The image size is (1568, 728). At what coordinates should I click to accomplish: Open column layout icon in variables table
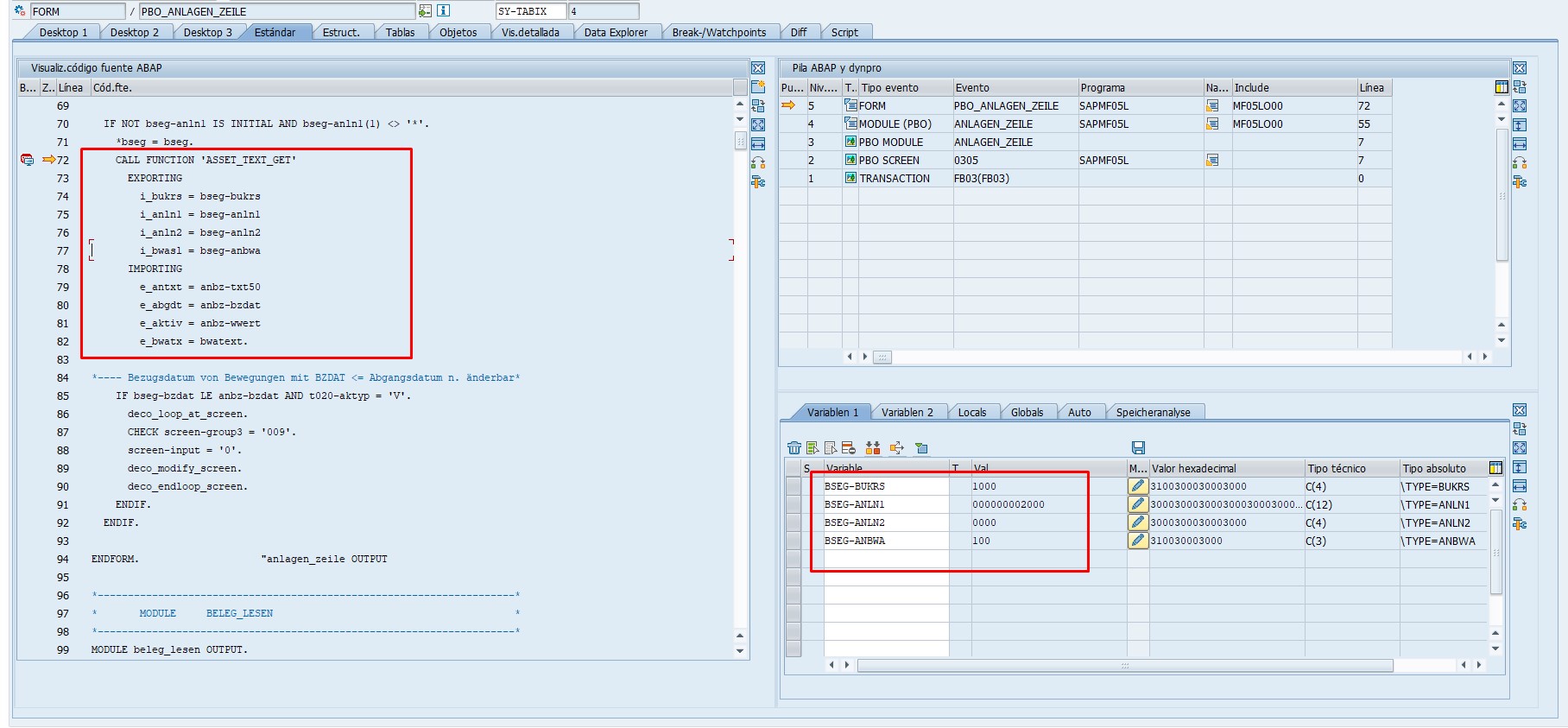[1495, 468]
